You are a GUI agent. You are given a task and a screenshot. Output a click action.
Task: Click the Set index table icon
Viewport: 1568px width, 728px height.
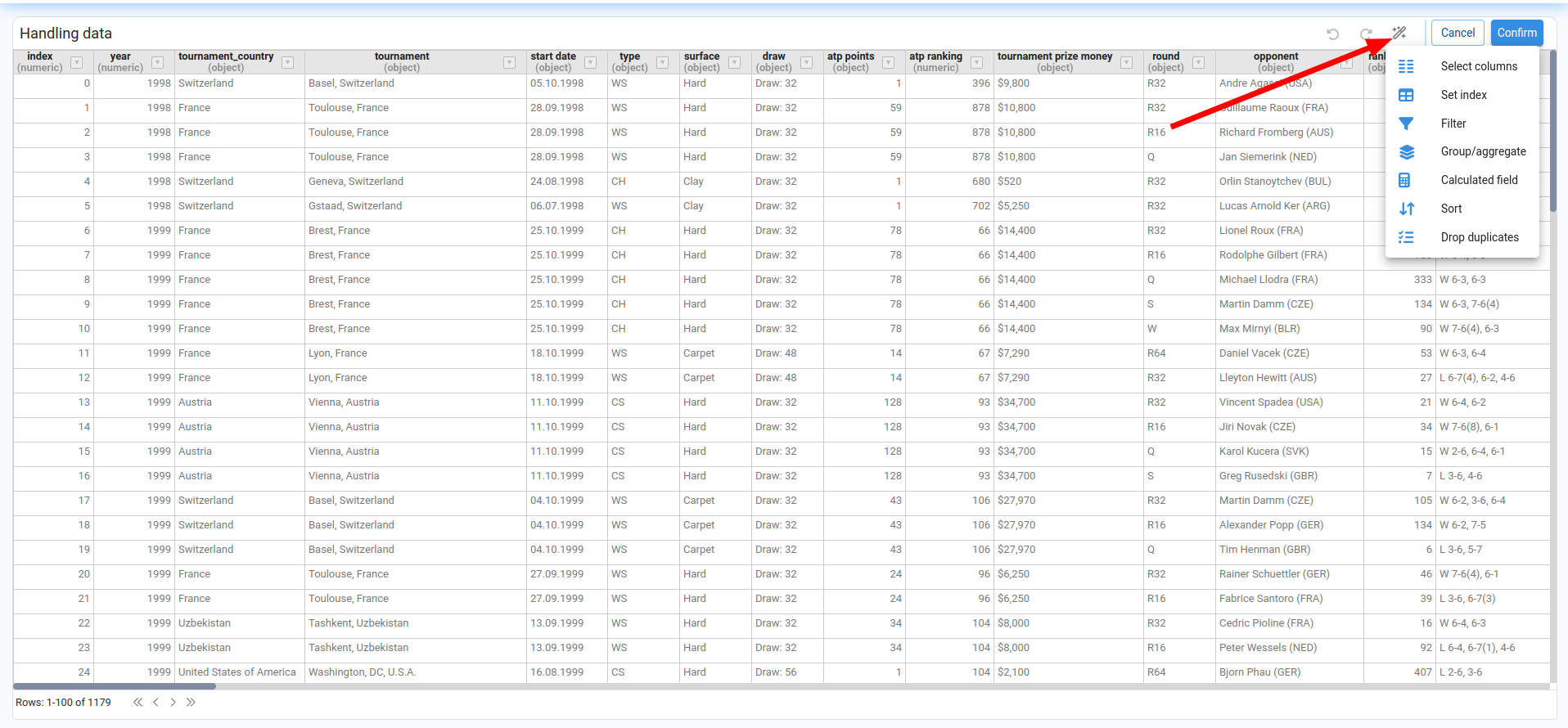1406,95
